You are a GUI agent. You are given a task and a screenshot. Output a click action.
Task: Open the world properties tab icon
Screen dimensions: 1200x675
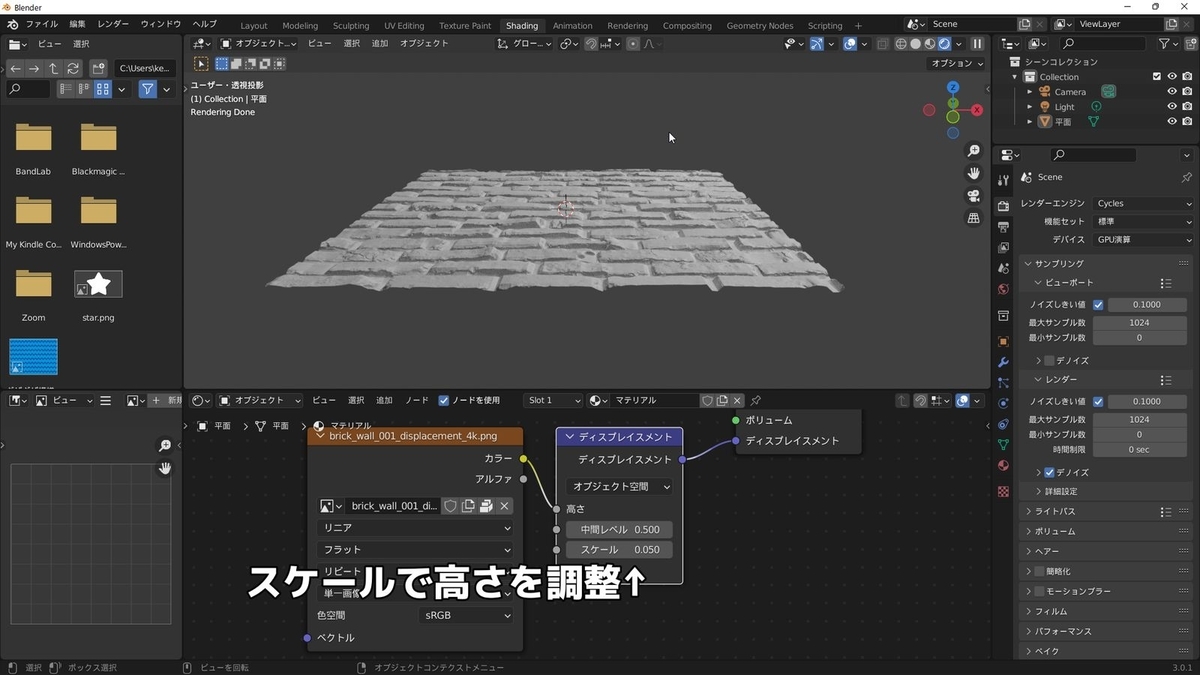1003,290
